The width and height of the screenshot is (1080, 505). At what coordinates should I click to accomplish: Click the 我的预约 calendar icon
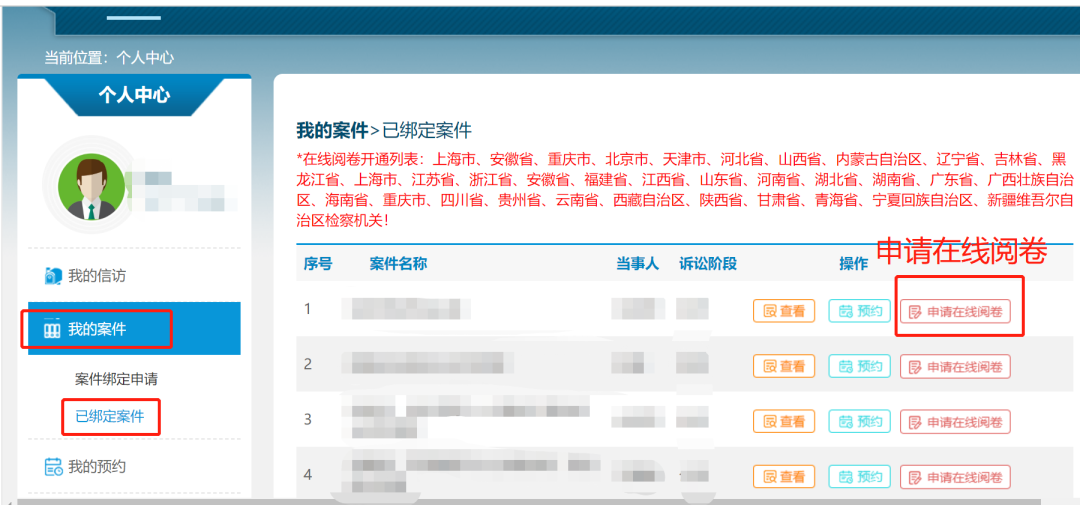[54, 467]
